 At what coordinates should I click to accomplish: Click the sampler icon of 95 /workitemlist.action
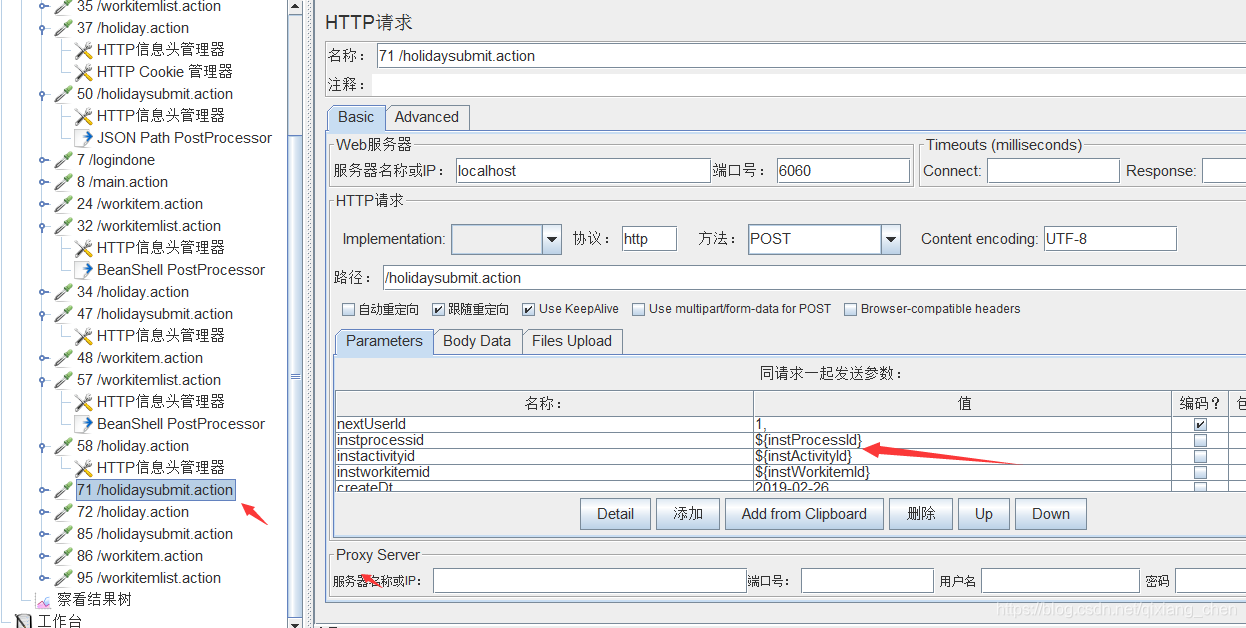[x=64, y=578]
